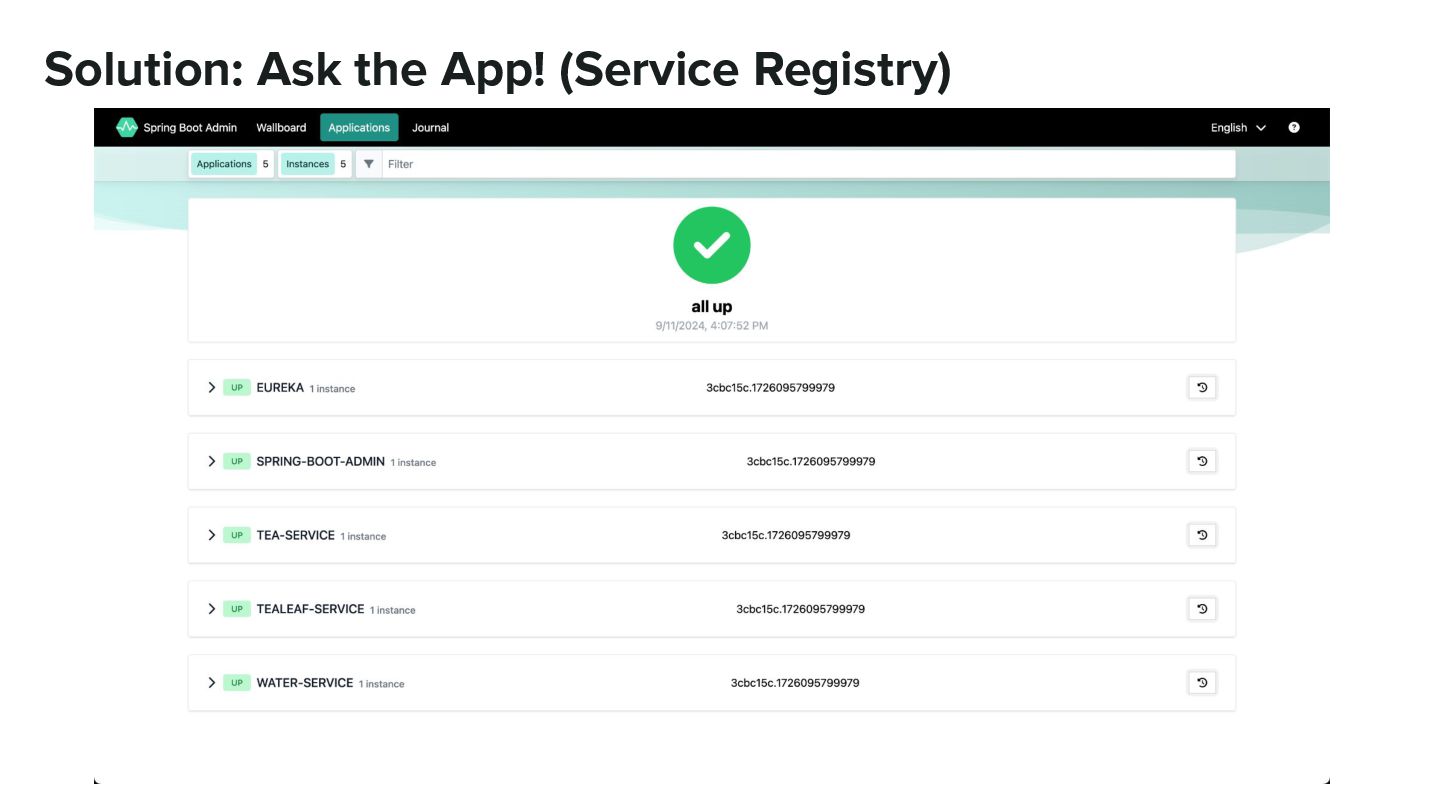Click '1 instance' next to EUREKA
The width and height of the screenshot is (1440, 810).
click(332, 389)
